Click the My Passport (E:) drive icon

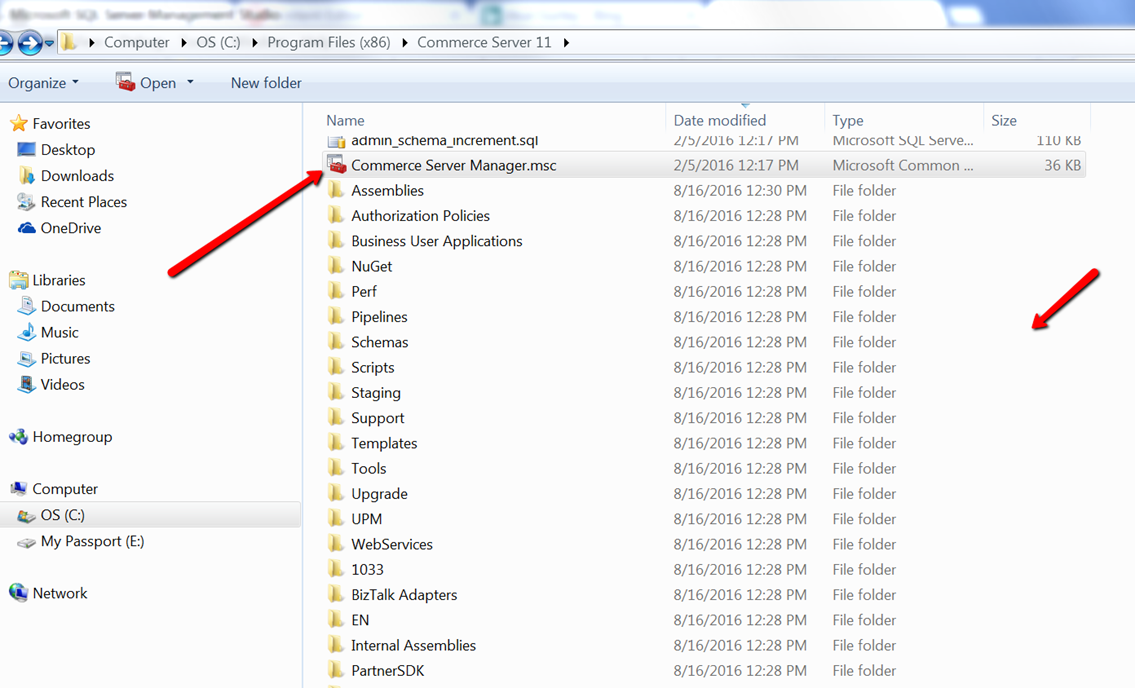(x=27, y=542)
